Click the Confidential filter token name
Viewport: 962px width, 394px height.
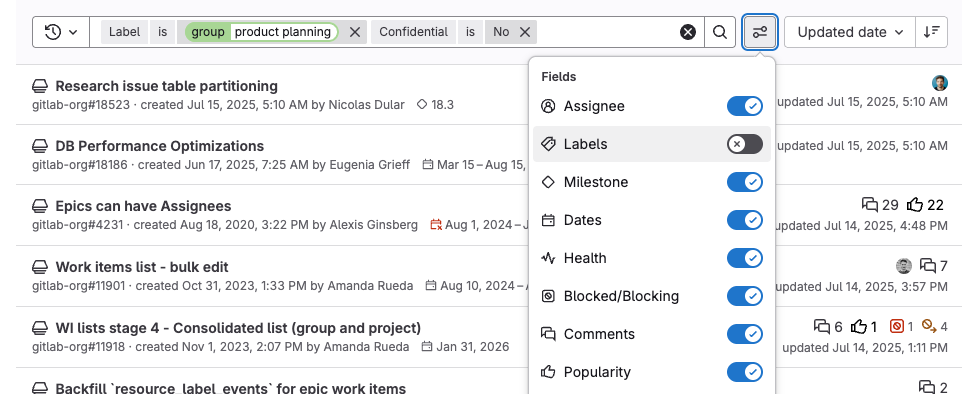point(414,32)
